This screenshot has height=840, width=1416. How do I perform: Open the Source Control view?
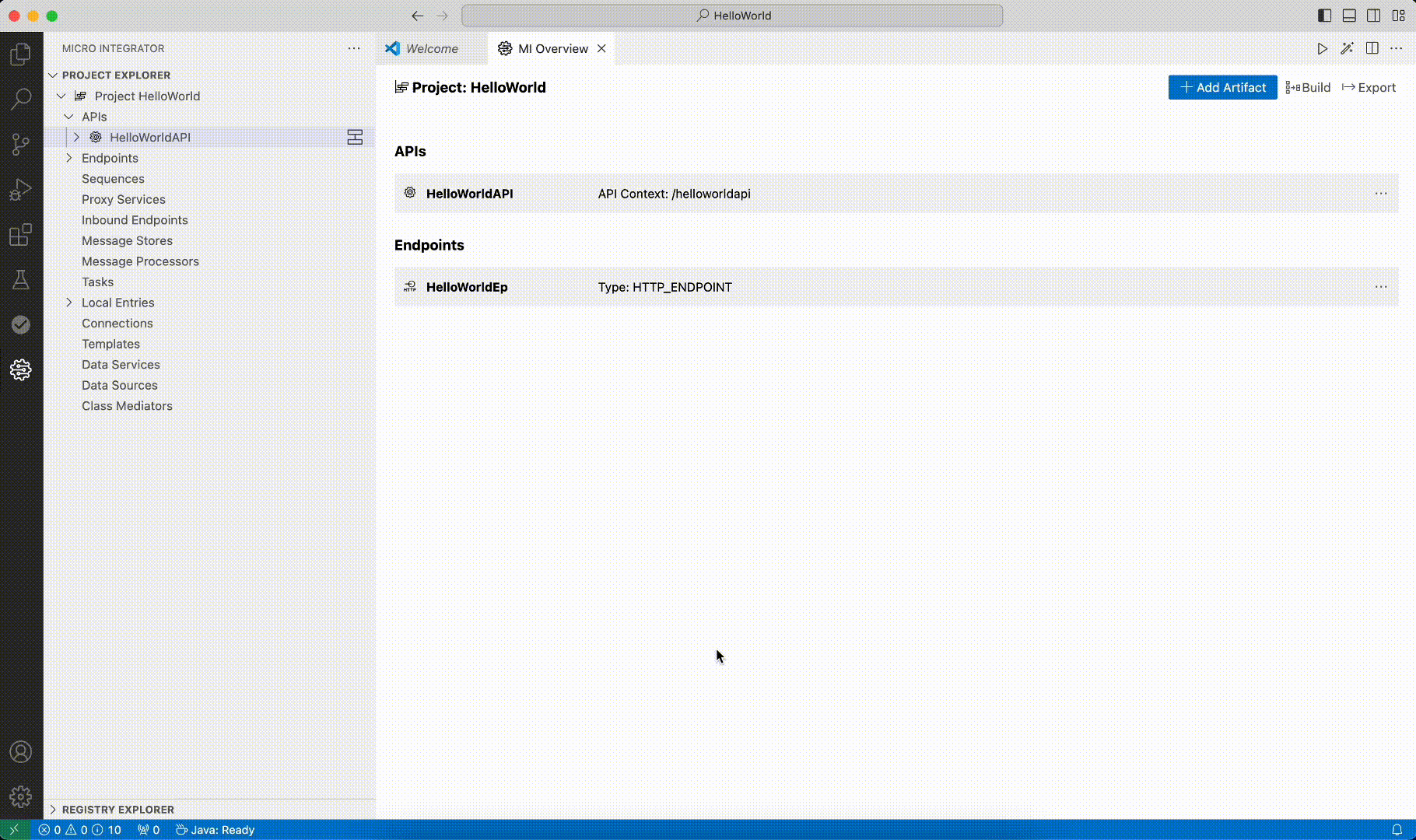(21, 144)
